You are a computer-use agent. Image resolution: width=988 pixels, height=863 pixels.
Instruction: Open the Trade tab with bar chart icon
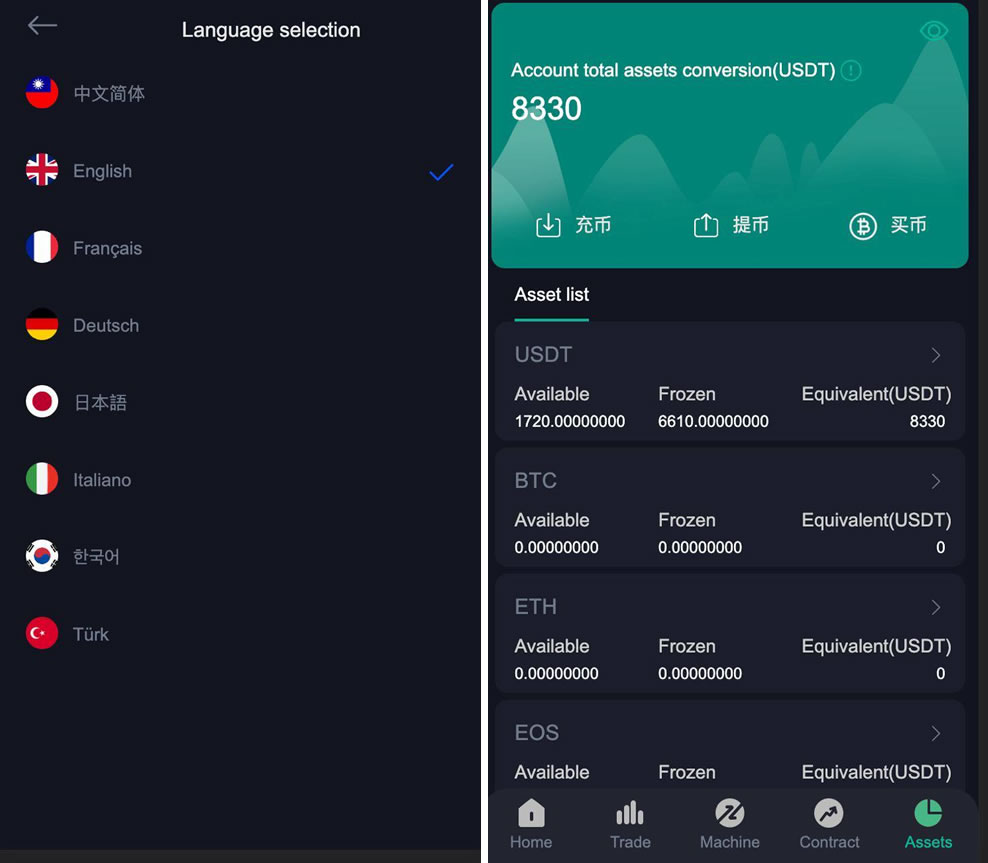[630, 824]
